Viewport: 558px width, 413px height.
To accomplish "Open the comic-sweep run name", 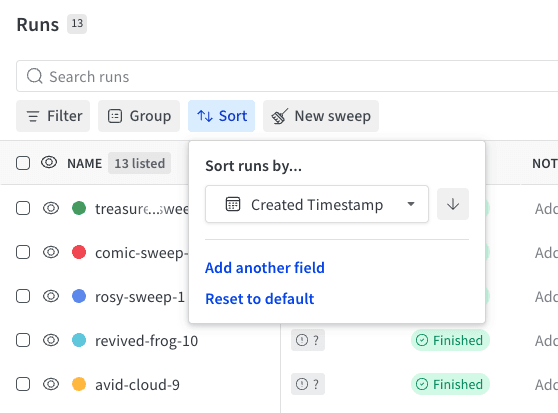I will point(141,253).
